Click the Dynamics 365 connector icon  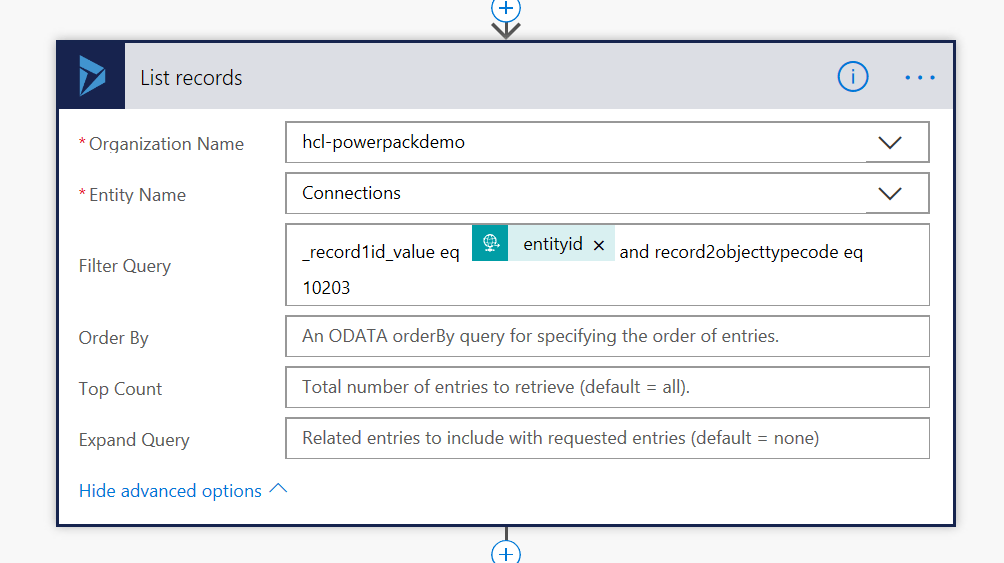[92, 76]
